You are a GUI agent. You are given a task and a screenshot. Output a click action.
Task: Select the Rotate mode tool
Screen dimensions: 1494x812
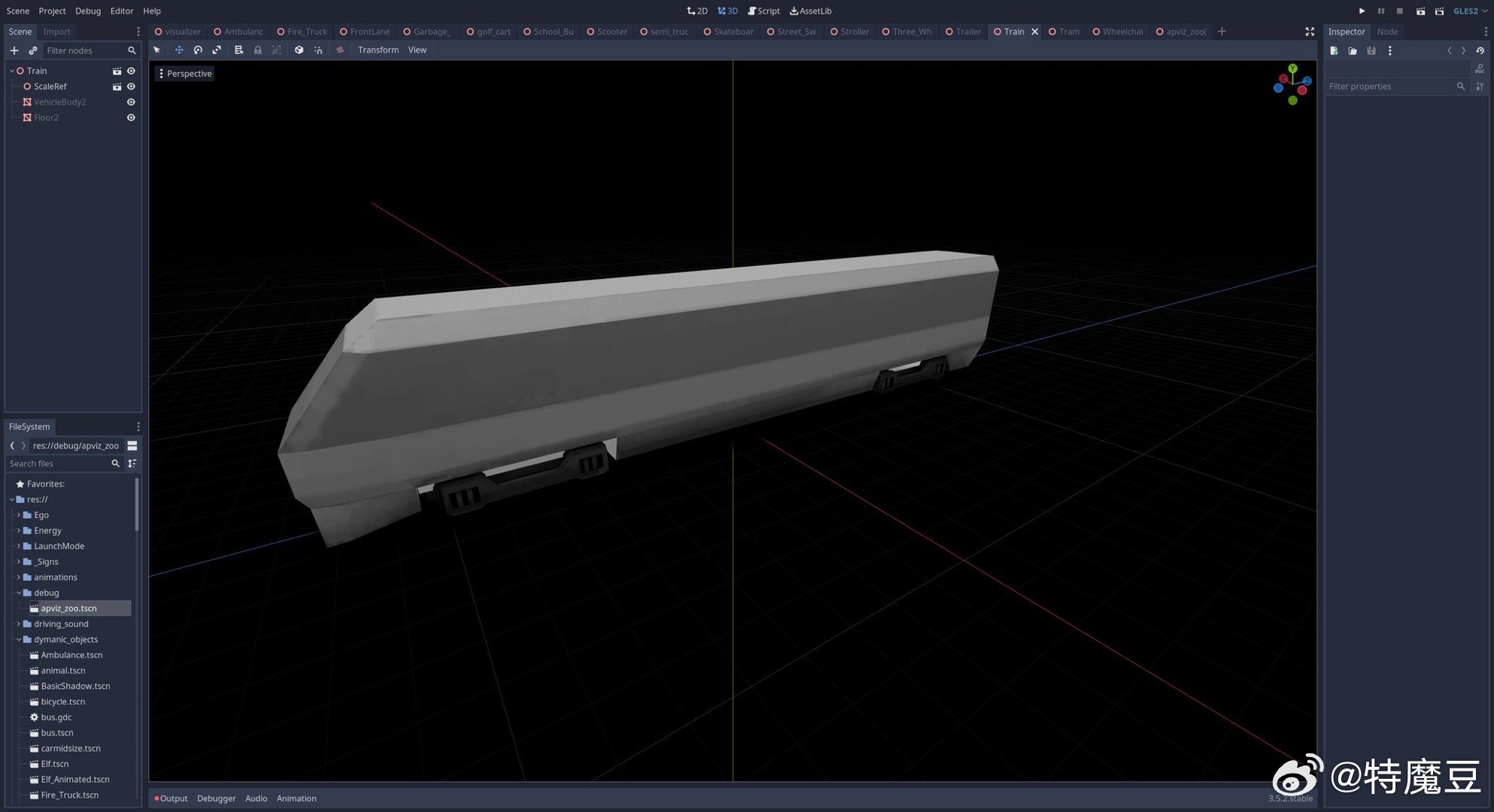pyautogui.click(x=198, y=50)
